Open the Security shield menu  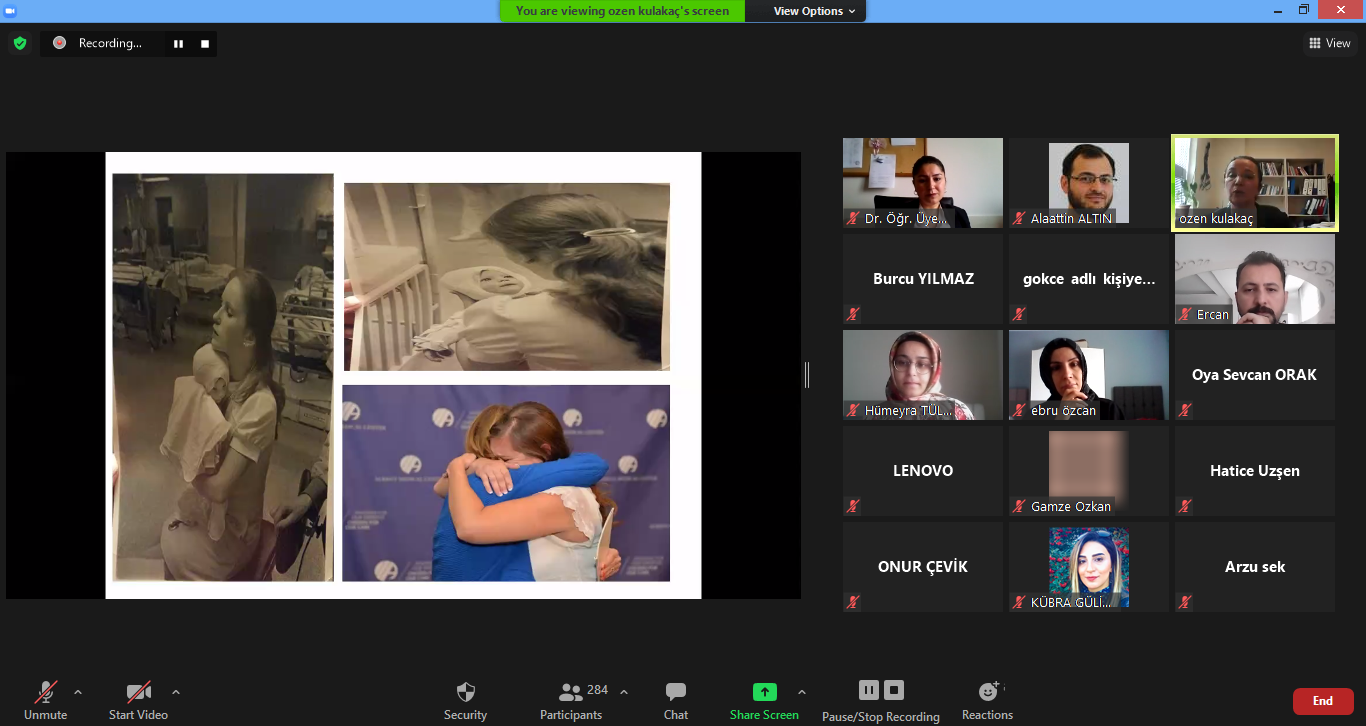(465, 699)
